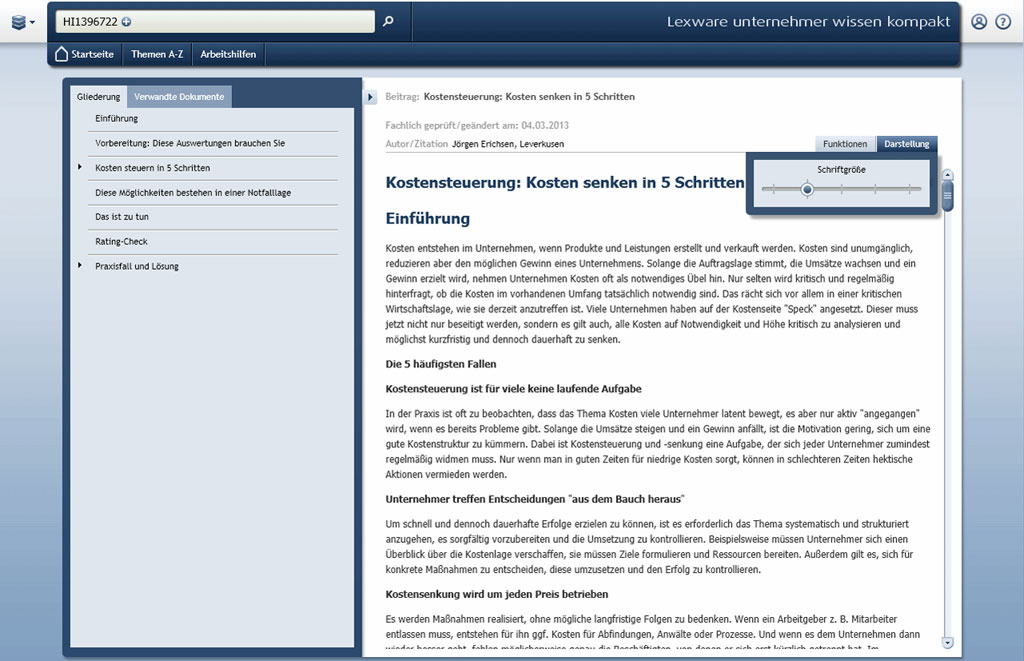Open the user profile icon
Image resolution: width=1024 pixels, height=661 pixels.
[x=978, y=22]
